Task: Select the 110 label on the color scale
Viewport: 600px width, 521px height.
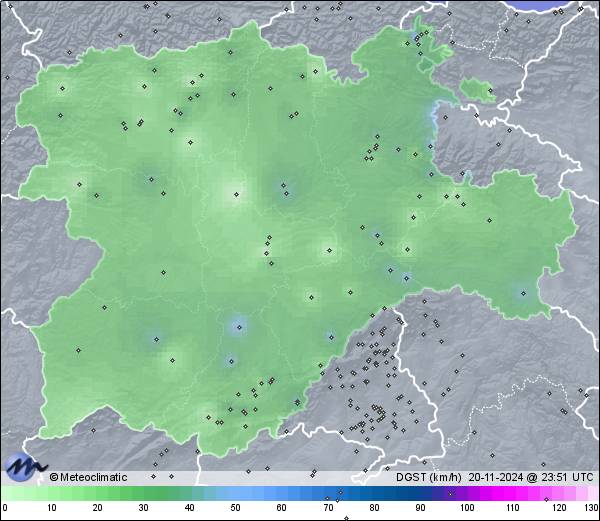Action: click(513, 508)
